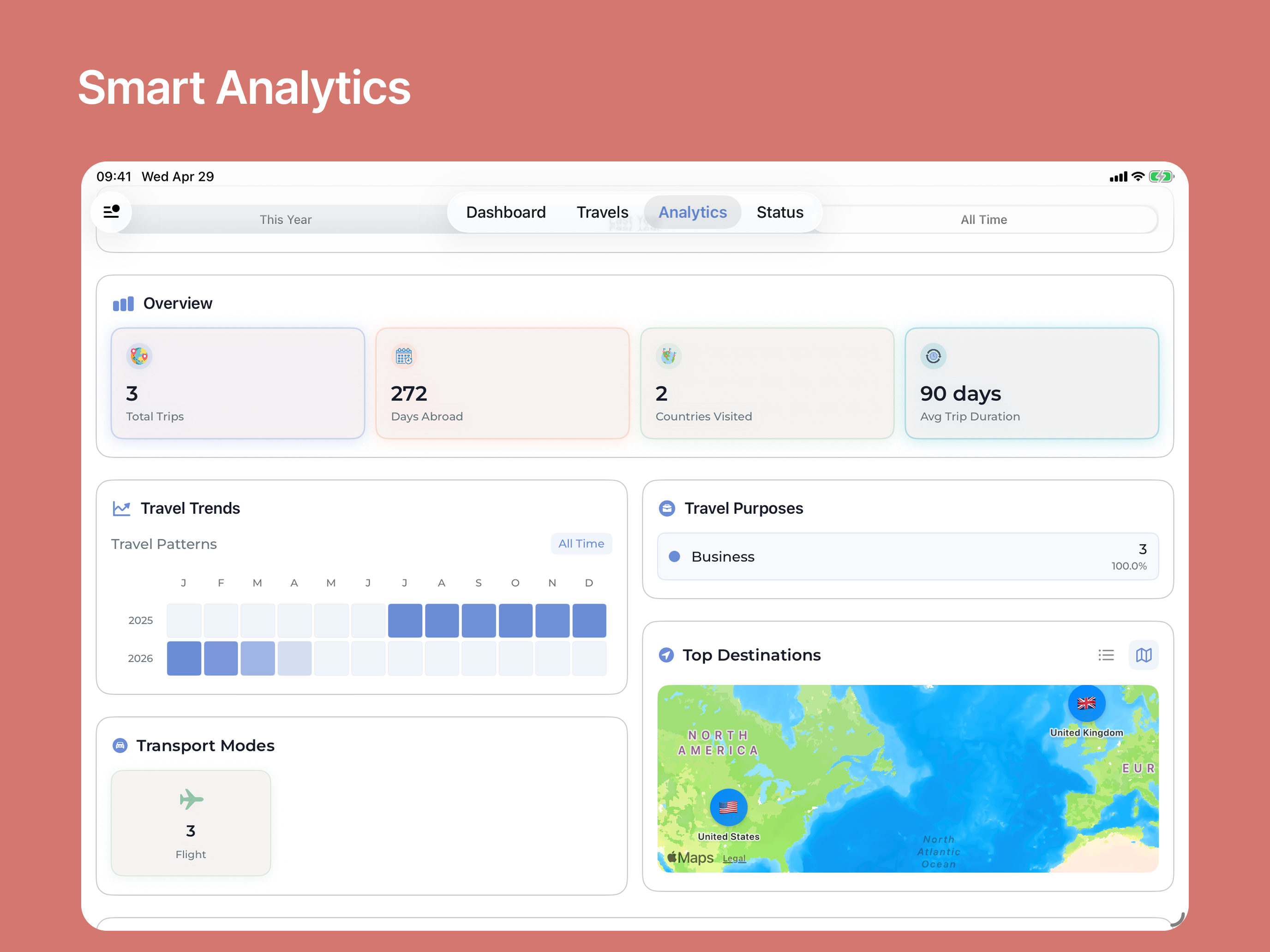Viewport: 1270px width, 952px height.
Task: Switch Top Destinations to map view
Action: (1143, 655)
